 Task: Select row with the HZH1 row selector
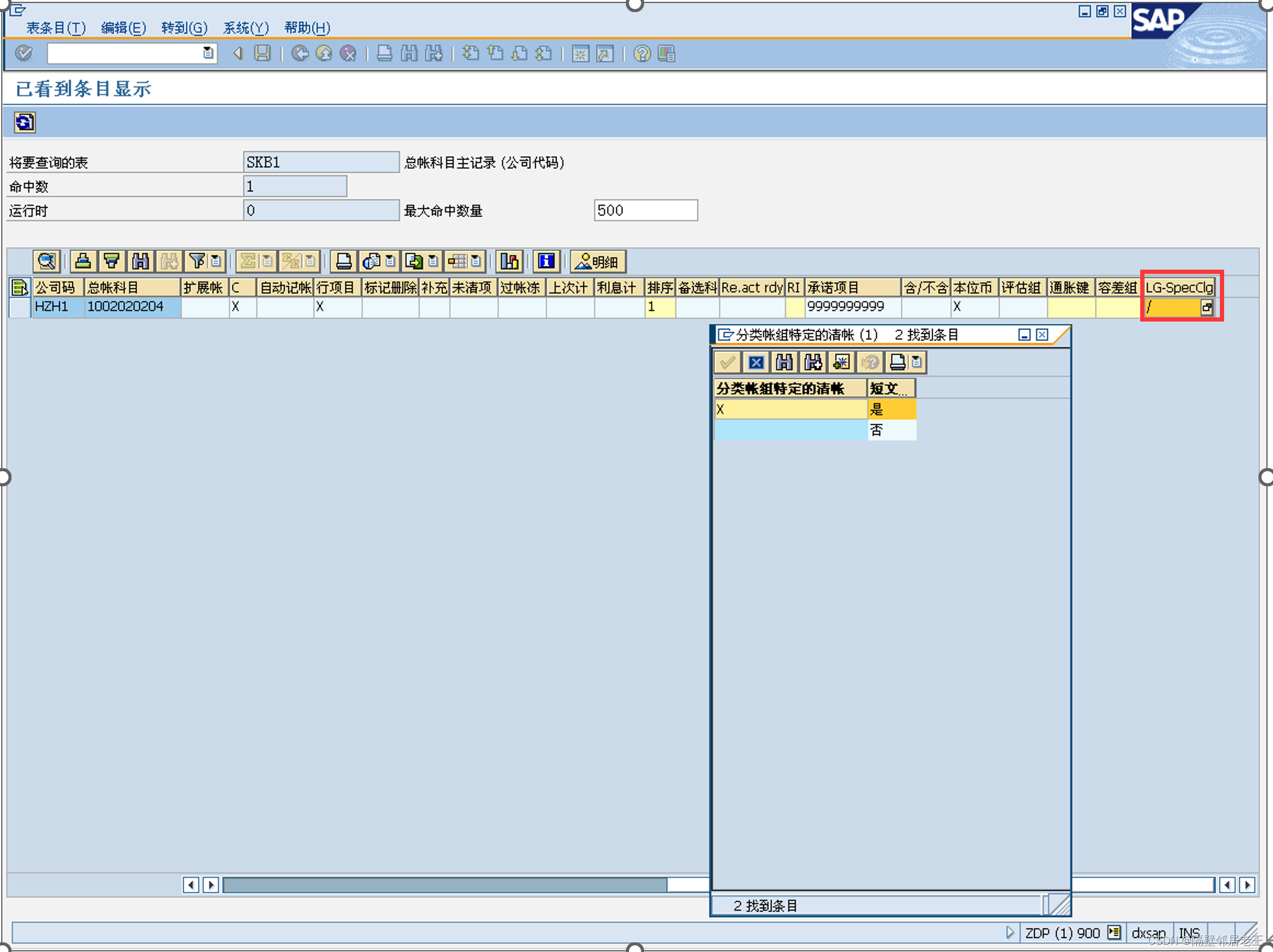[x=20, y=306]
